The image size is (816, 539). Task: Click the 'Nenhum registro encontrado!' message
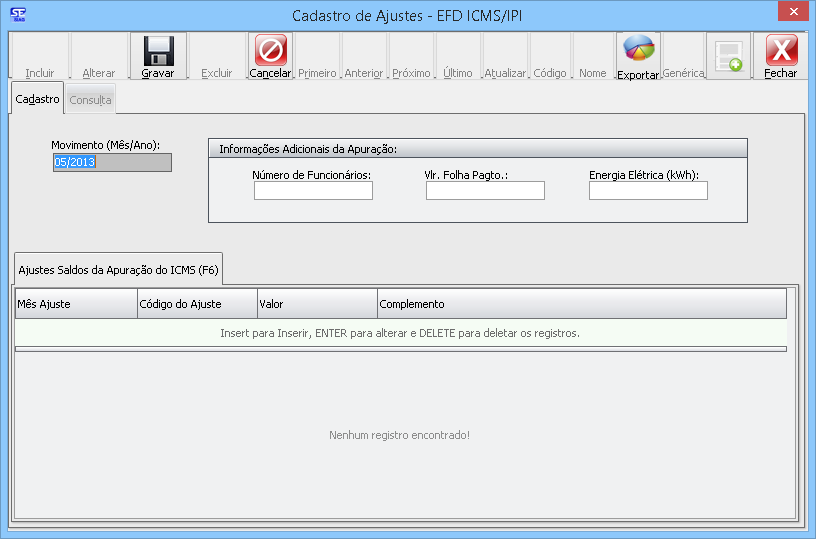click(x=399, y=435)
